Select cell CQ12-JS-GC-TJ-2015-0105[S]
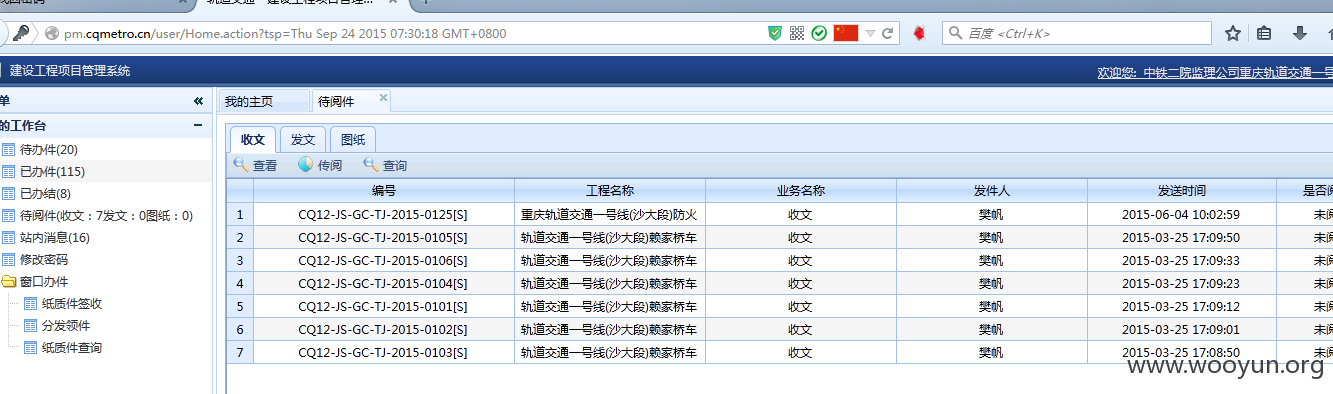This screenshot has width=1333, height=394. [384, 237]
